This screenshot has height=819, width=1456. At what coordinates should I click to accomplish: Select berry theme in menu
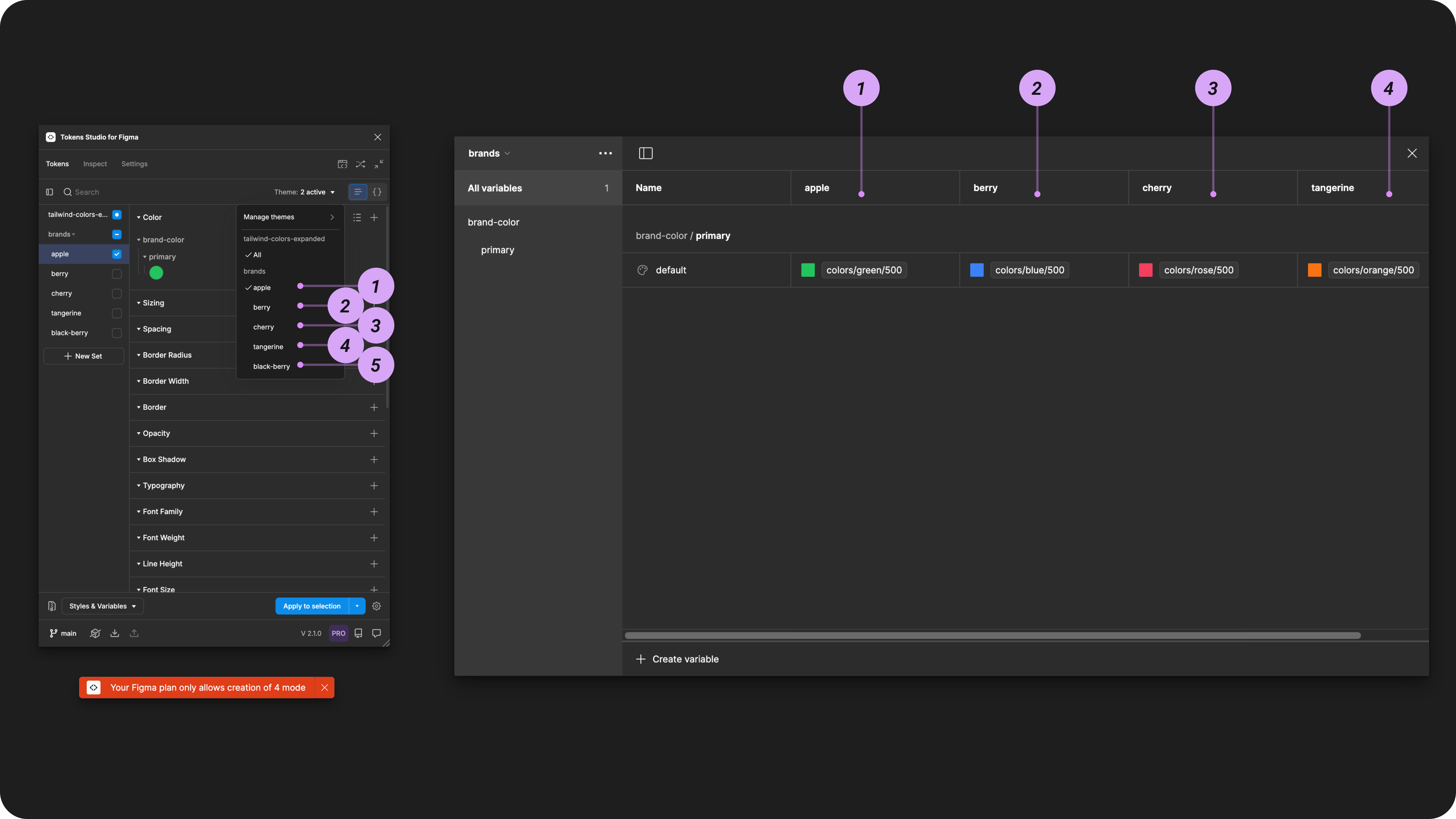coord(262,308)
